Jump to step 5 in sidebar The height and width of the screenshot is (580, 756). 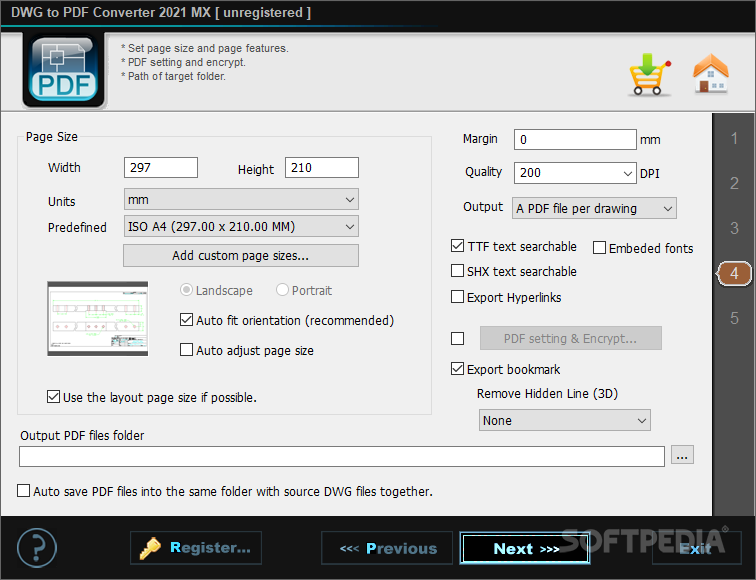click(734, 318)
